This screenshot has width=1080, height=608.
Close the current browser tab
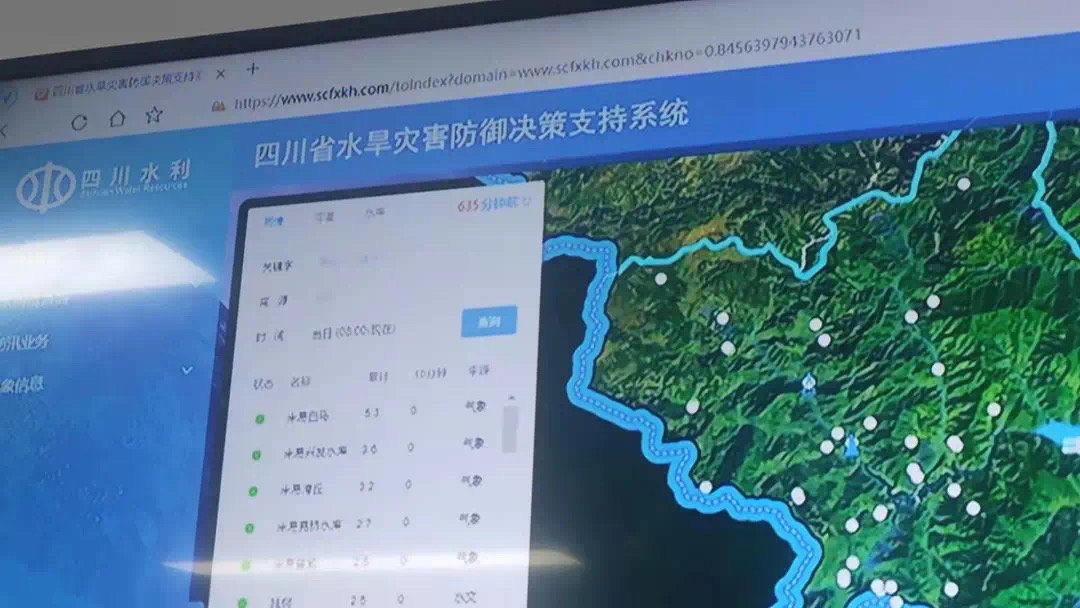220,74
